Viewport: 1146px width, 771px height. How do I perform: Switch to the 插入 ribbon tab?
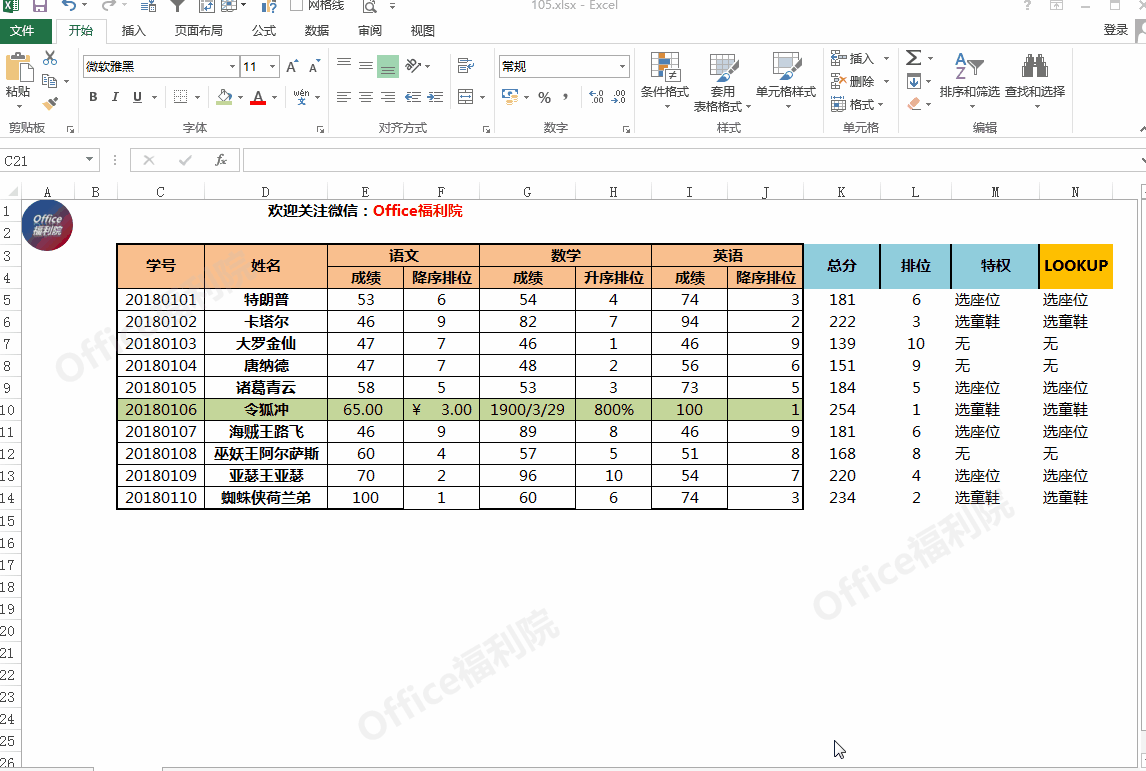point(134,31)
